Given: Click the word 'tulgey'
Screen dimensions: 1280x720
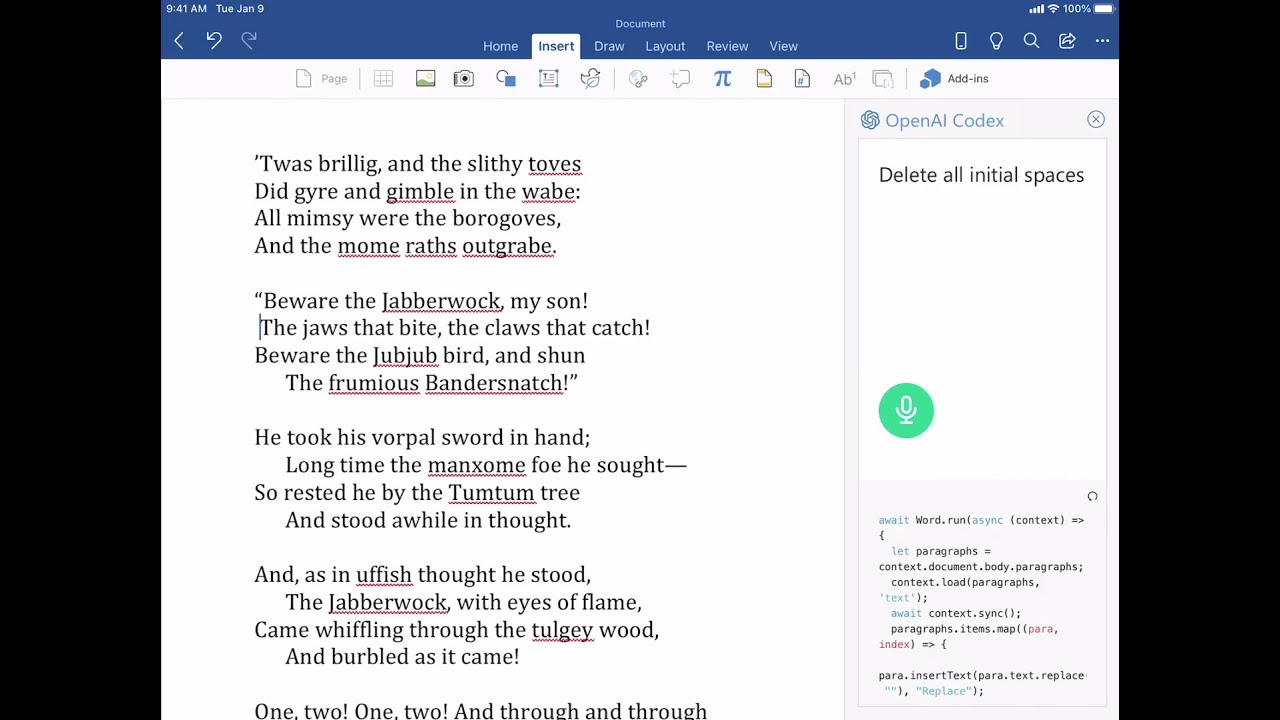Looking at the screenshot, I should click(562, 630).
